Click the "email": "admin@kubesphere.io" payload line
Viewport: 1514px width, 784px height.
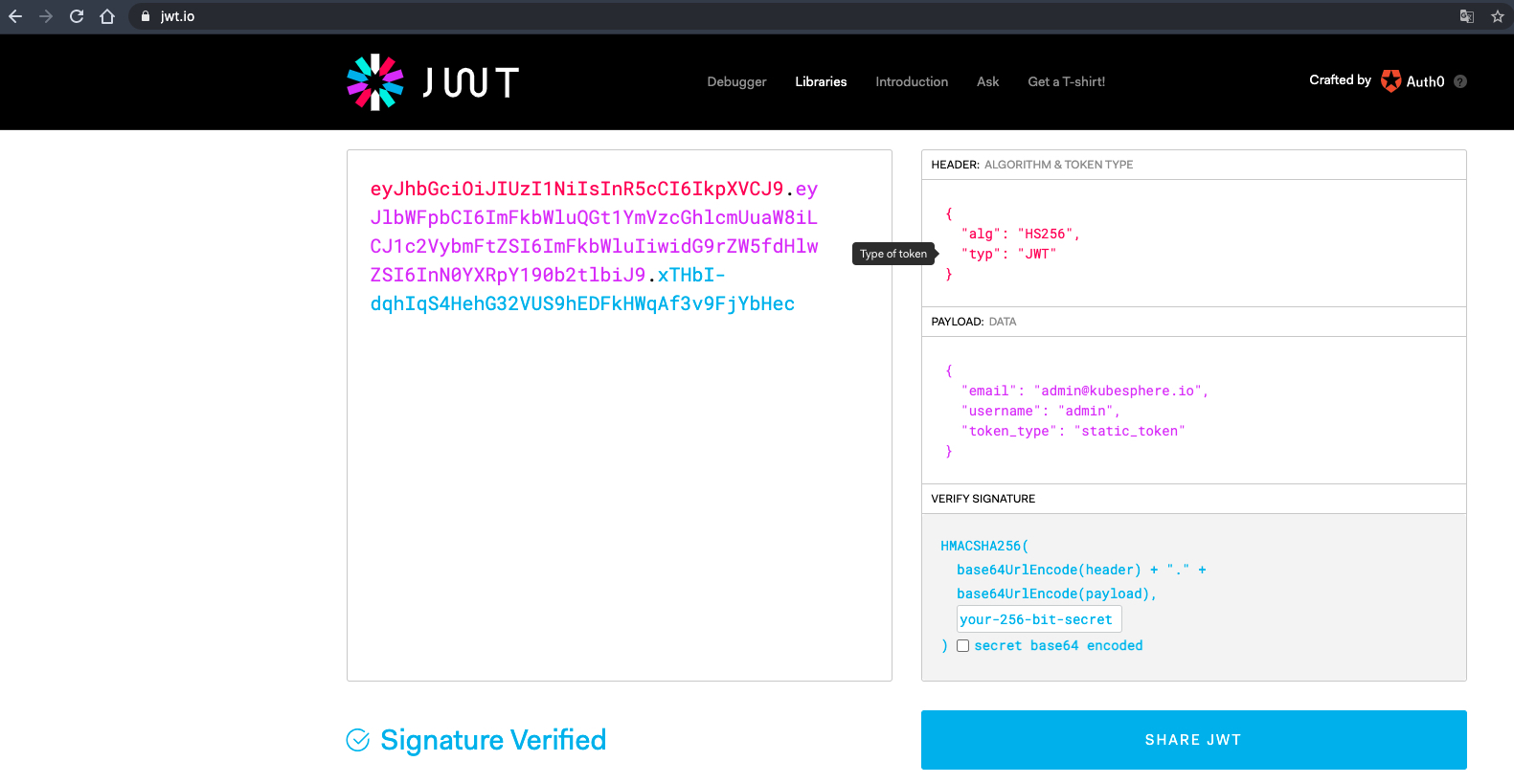(x=1084, y=392)
